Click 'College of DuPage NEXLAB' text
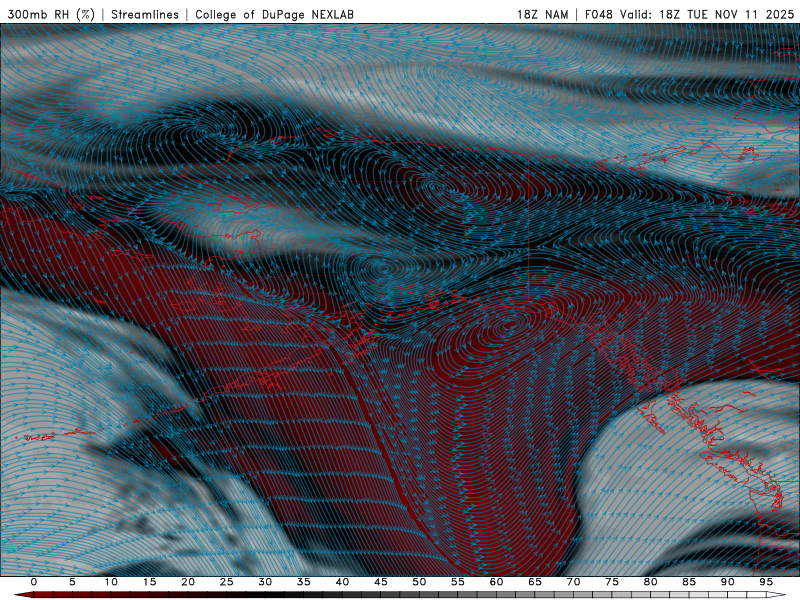Image resolution: width=800 pixels, height=600 pixels. pyautogui.click(x=274, y=14)
